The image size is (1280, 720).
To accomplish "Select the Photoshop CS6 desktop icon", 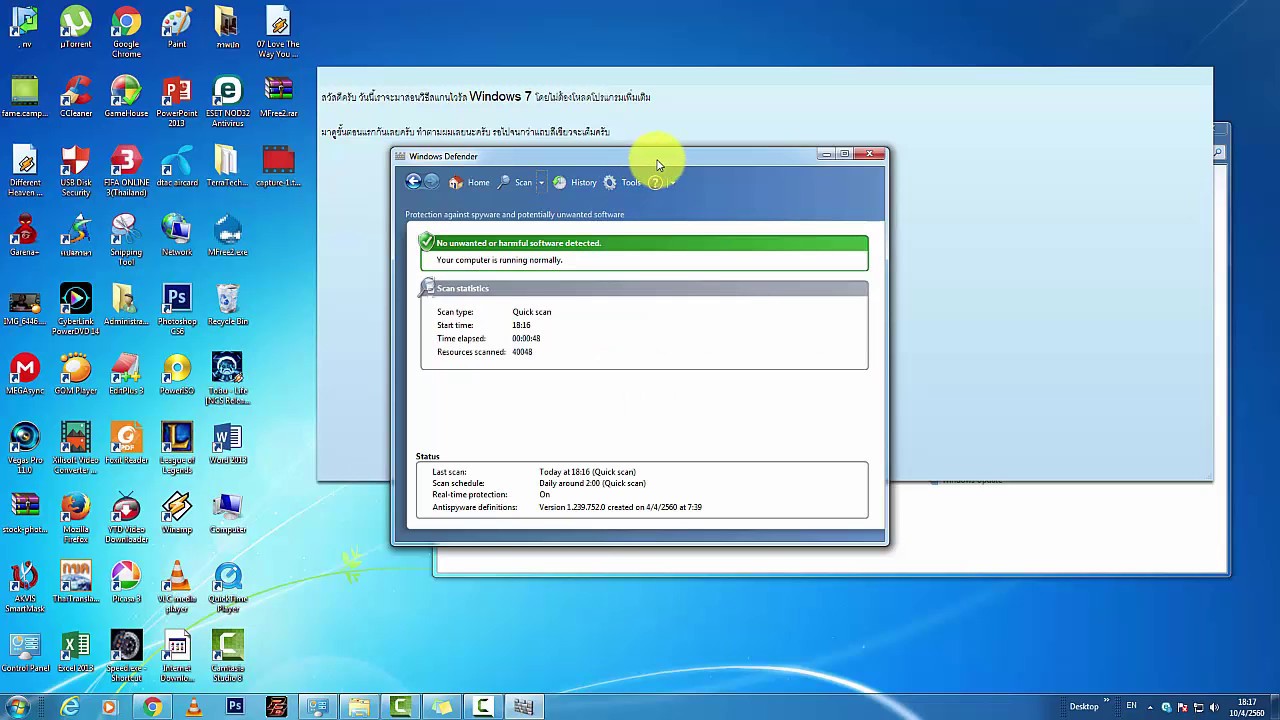I will pos(177,310).
